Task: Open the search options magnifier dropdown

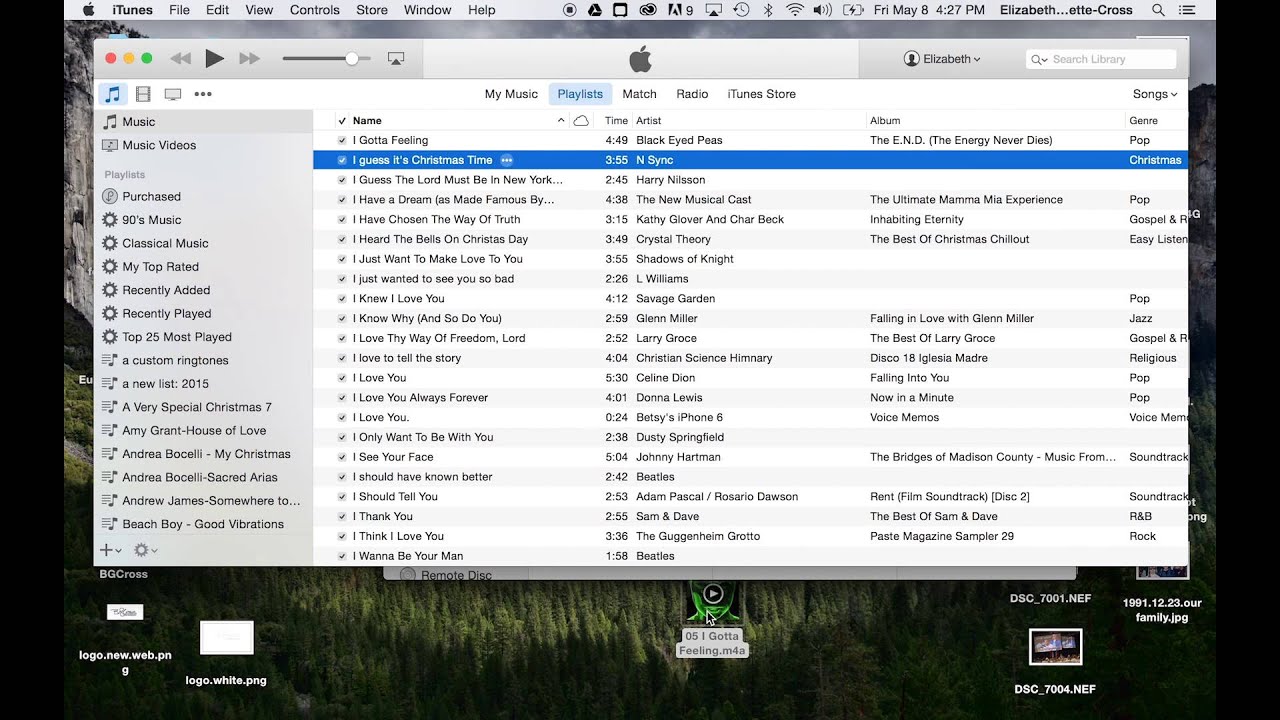Action: 1039,60
